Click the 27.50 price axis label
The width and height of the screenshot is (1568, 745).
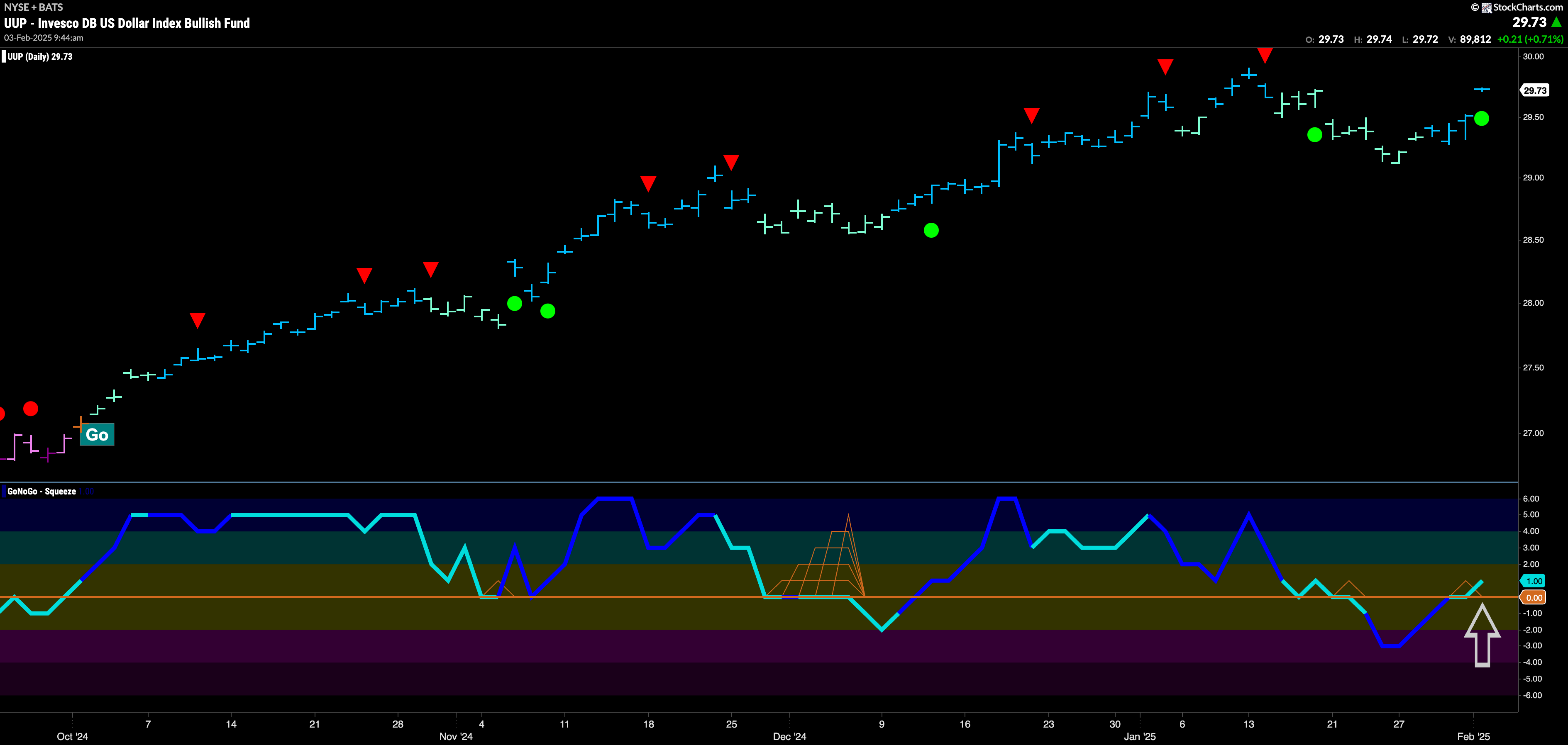pos(1533,368)
